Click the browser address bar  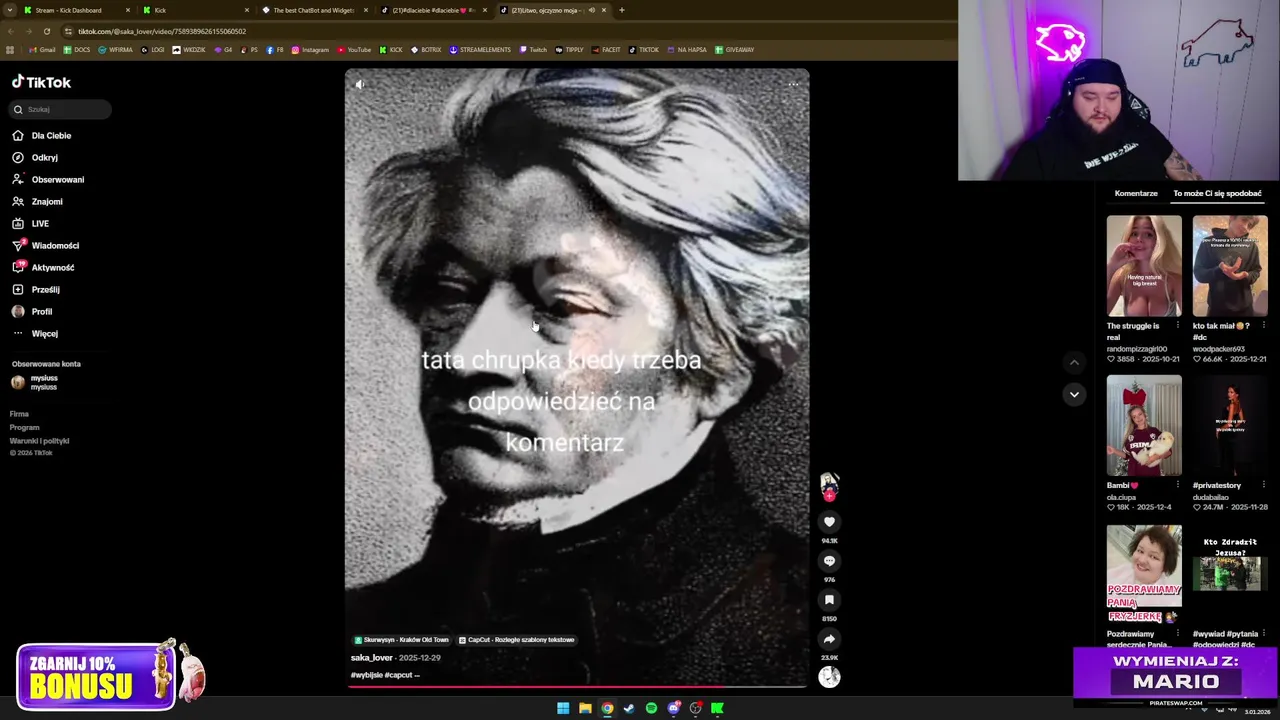point(500,31)
